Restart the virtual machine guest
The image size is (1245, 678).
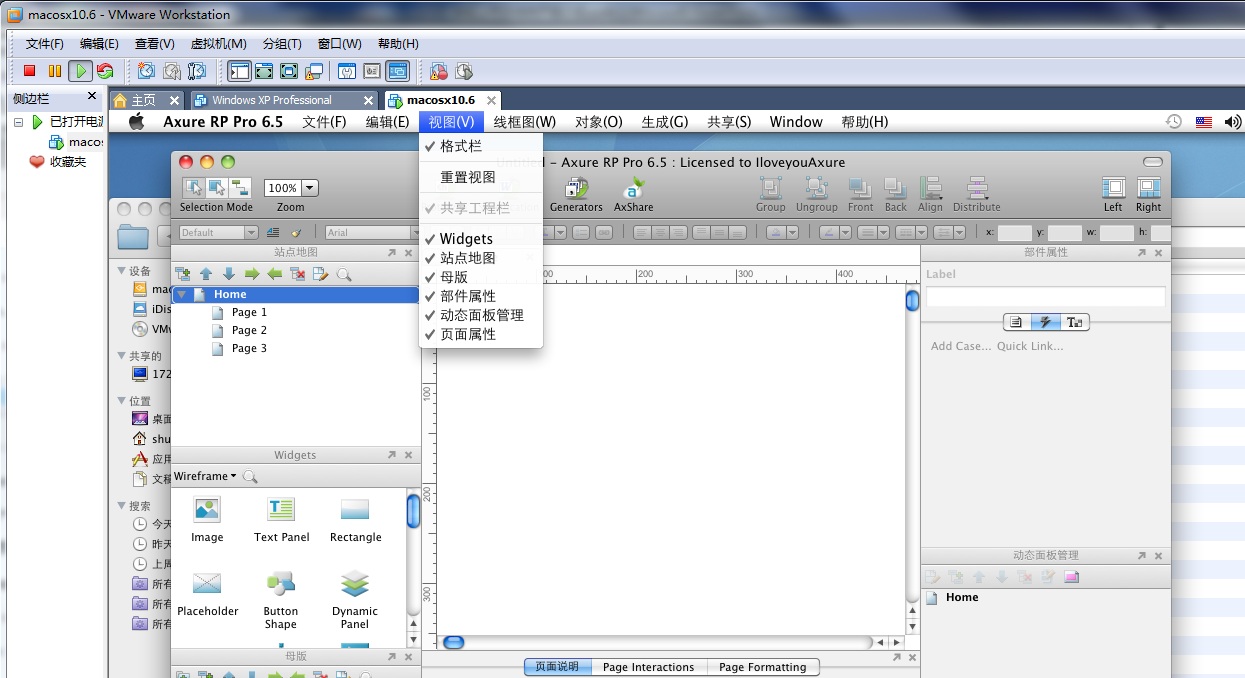click(x=105, y=71)
